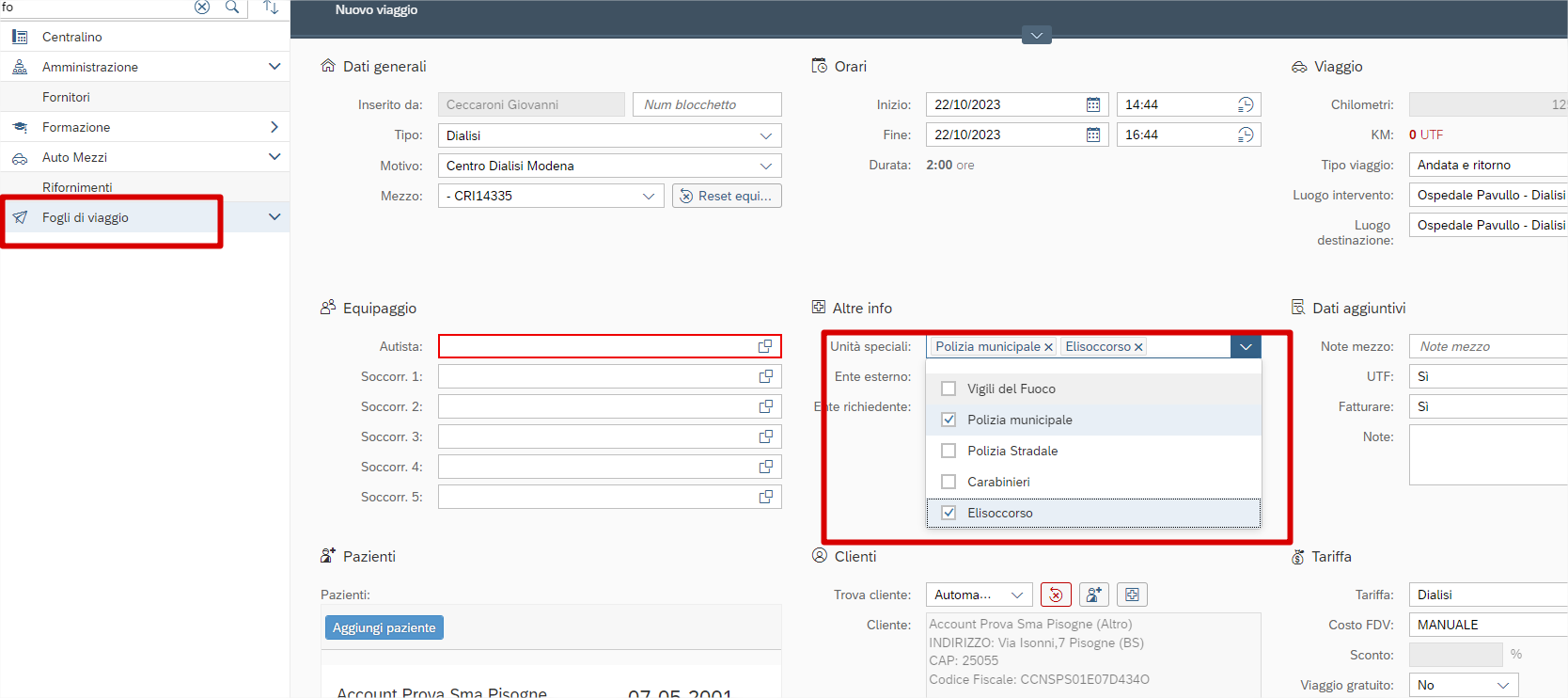Uncheck the Elisoccorso option
Viewport: 1568px width, 698px height.
click(949, 513)
